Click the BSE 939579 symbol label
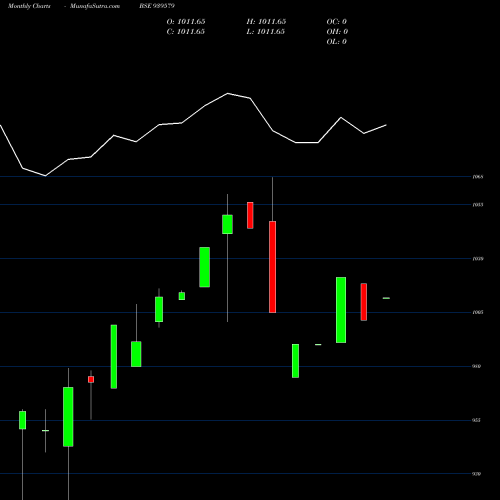The height and width of the screenshot is (500, 500). click(157, 6)
